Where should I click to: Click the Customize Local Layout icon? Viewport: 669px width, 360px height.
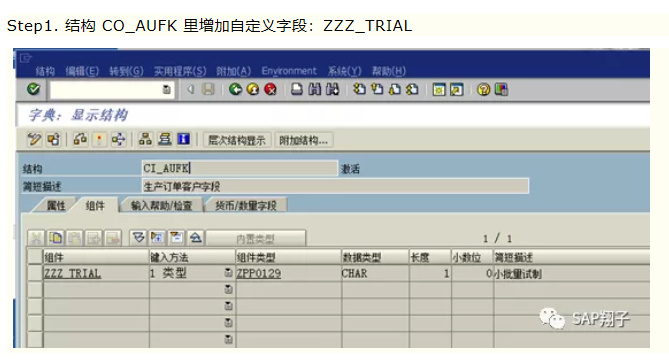(501, 90)
